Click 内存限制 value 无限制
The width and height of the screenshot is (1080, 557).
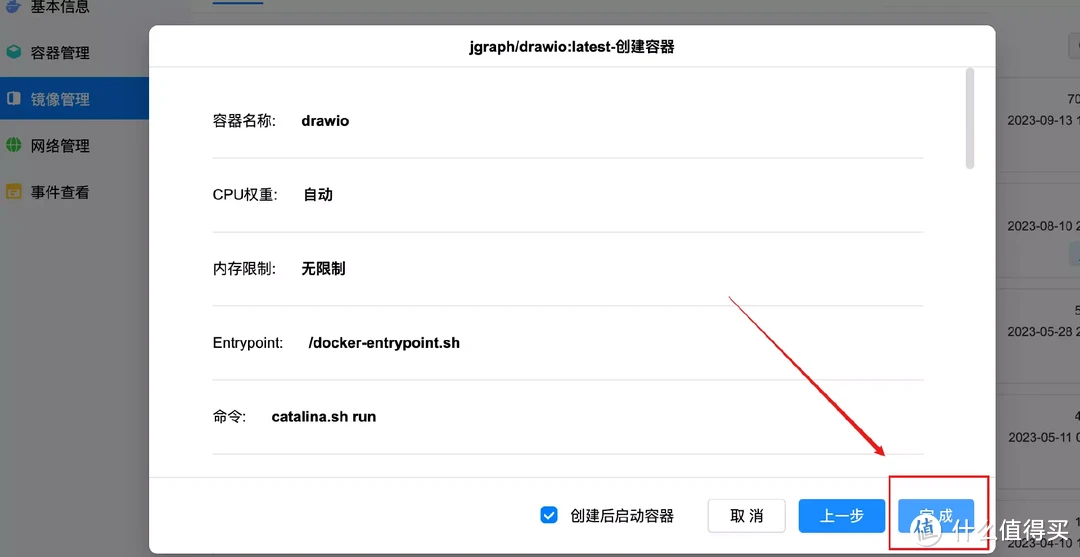323,269
